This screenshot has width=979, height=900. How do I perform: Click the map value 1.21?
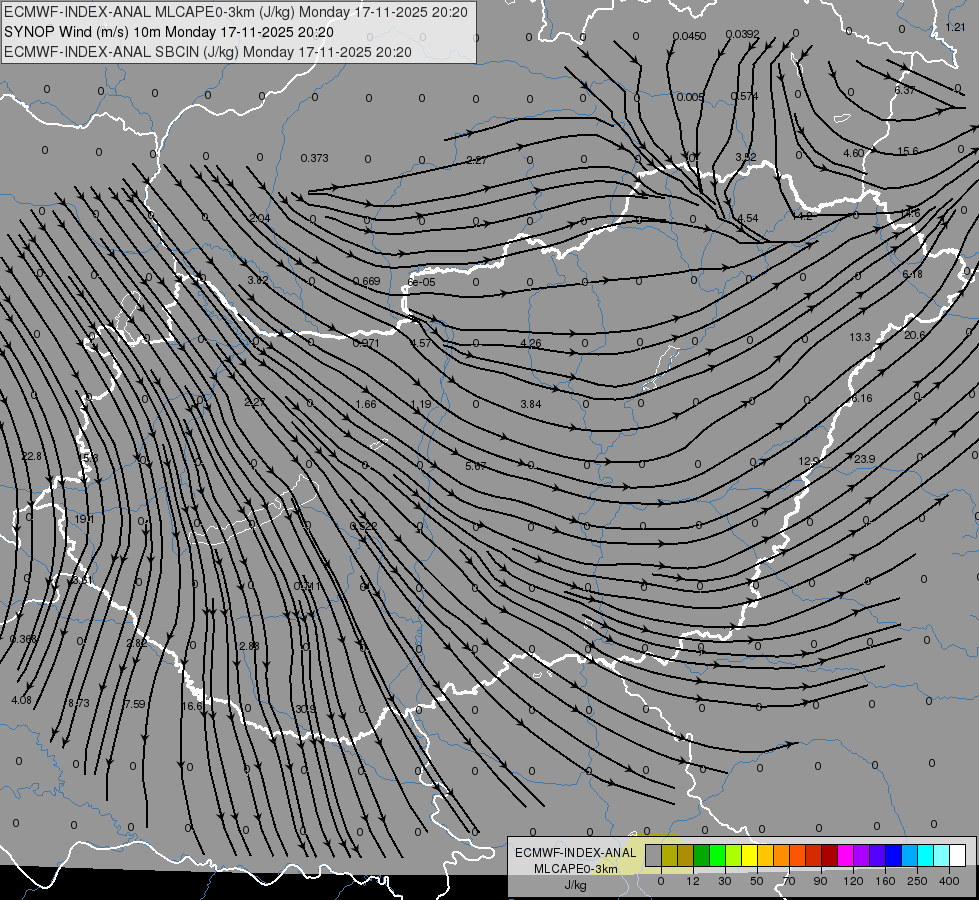tap(955, 27)
